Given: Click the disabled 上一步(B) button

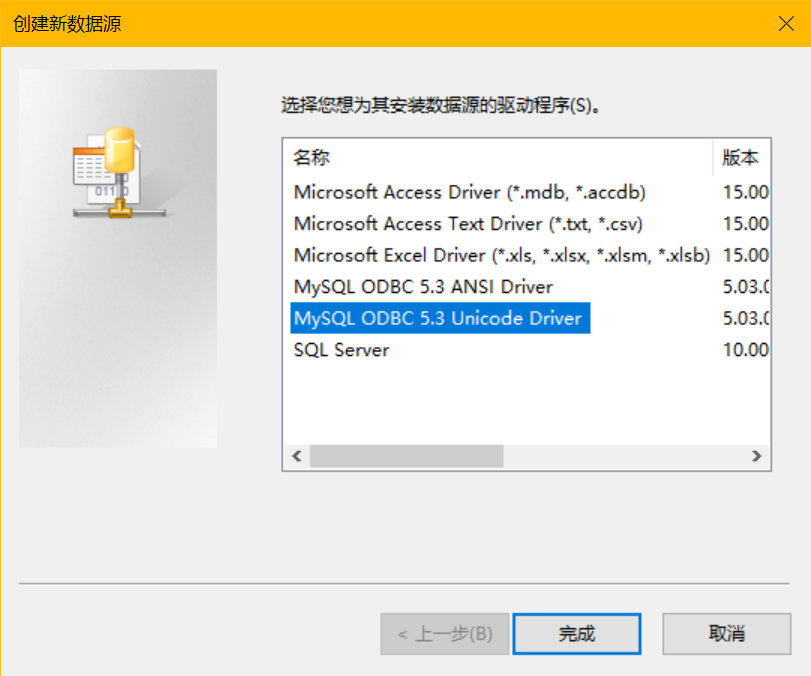Looking at the screenshot, I should tap(445, 633).
